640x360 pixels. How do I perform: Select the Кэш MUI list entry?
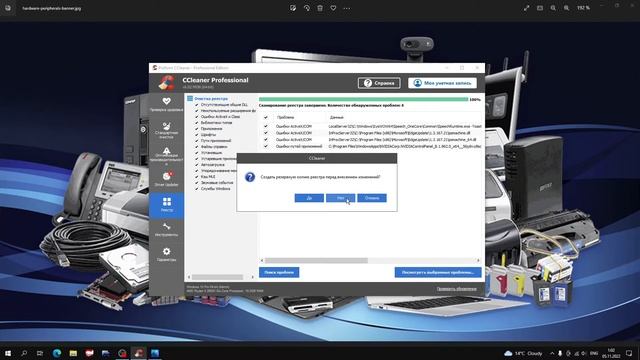[208, 177]
